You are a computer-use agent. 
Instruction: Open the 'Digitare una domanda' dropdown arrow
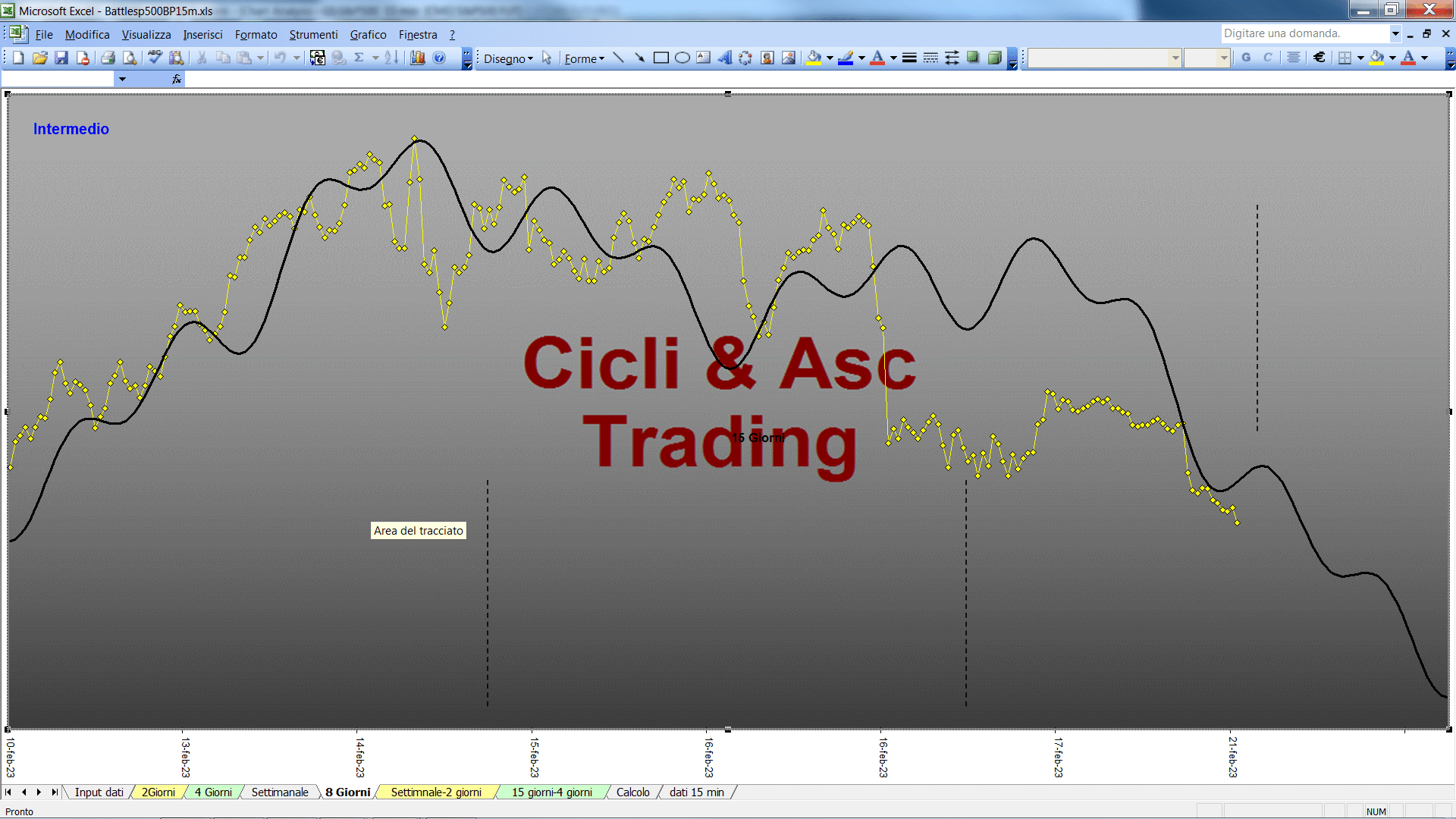coord(1395,33)
